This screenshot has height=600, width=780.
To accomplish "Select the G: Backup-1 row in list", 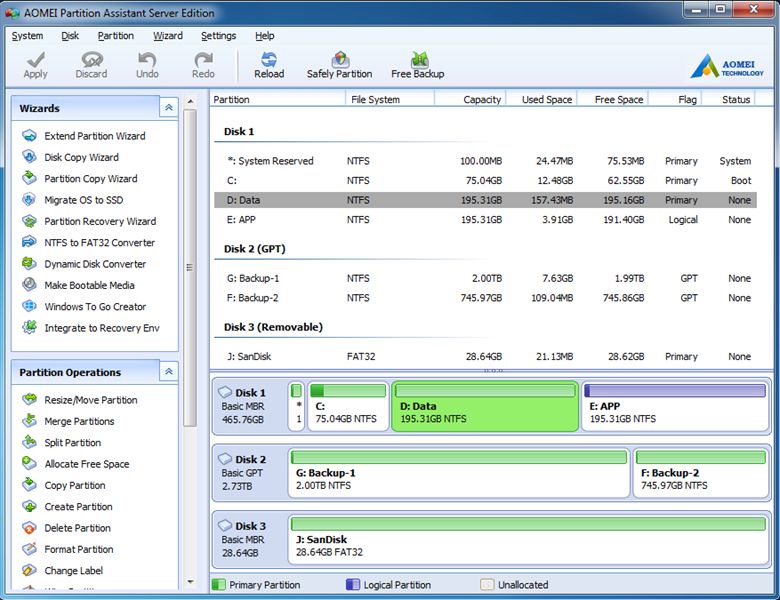I will click(486, 278).
